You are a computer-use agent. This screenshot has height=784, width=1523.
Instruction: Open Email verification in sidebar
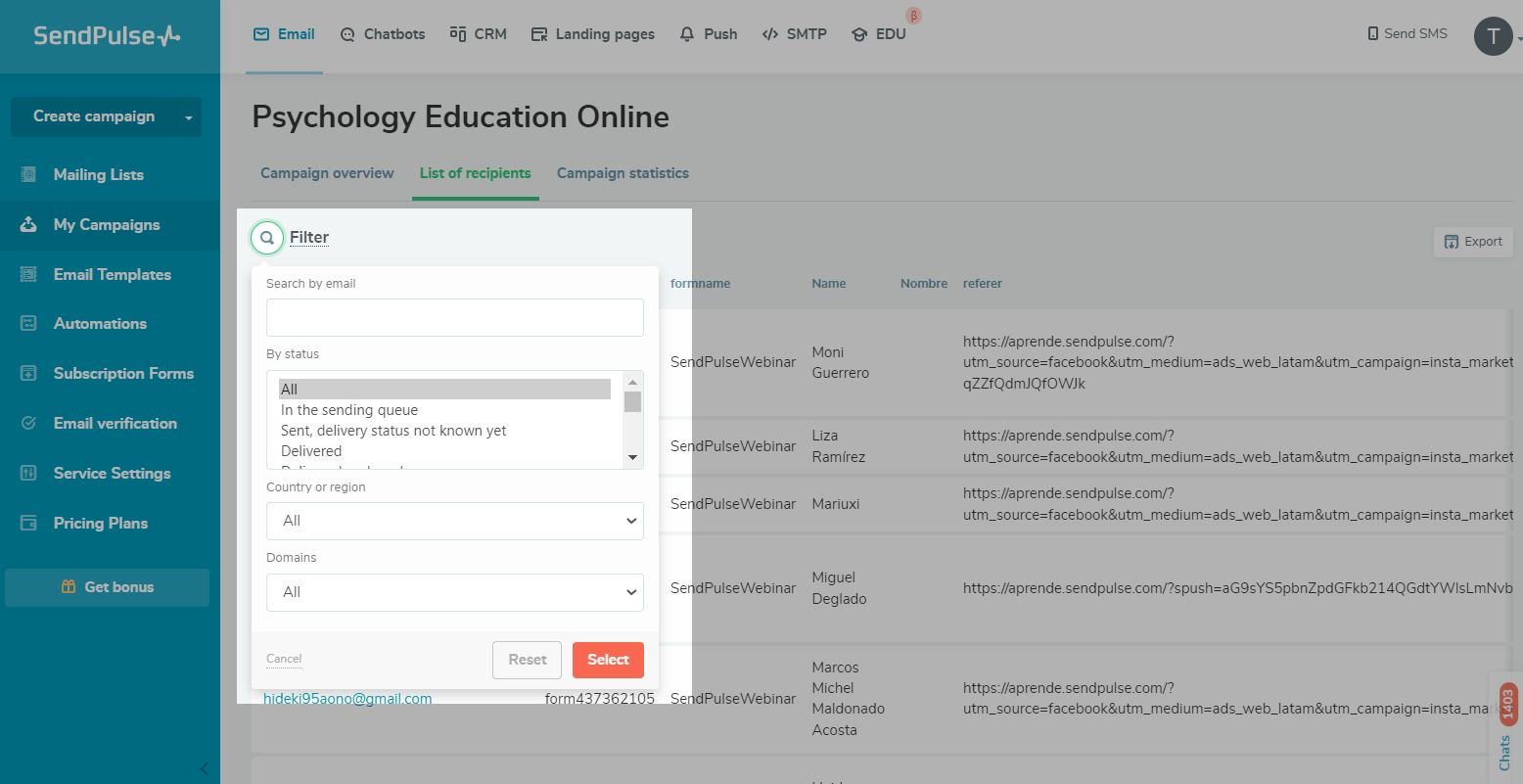[x=115, y=423]
